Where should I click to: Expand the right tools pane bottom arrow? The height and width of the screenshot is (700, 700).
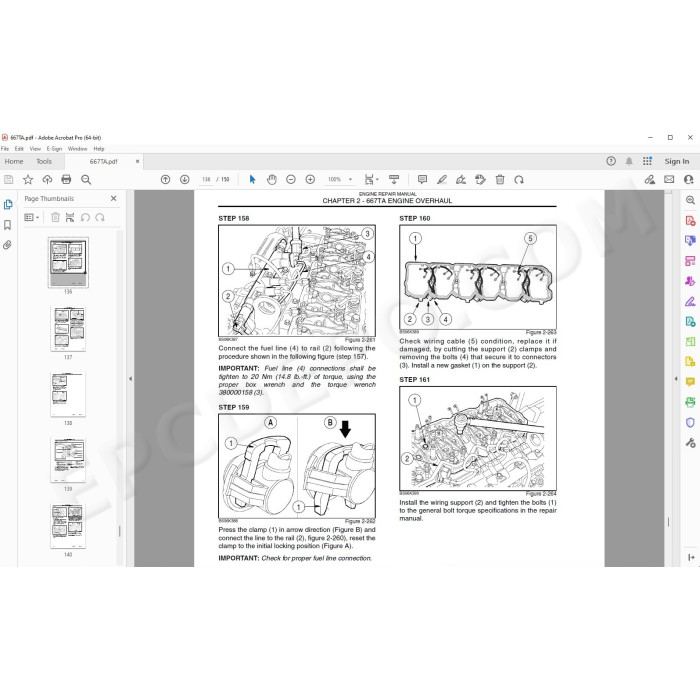coord(691,557)
